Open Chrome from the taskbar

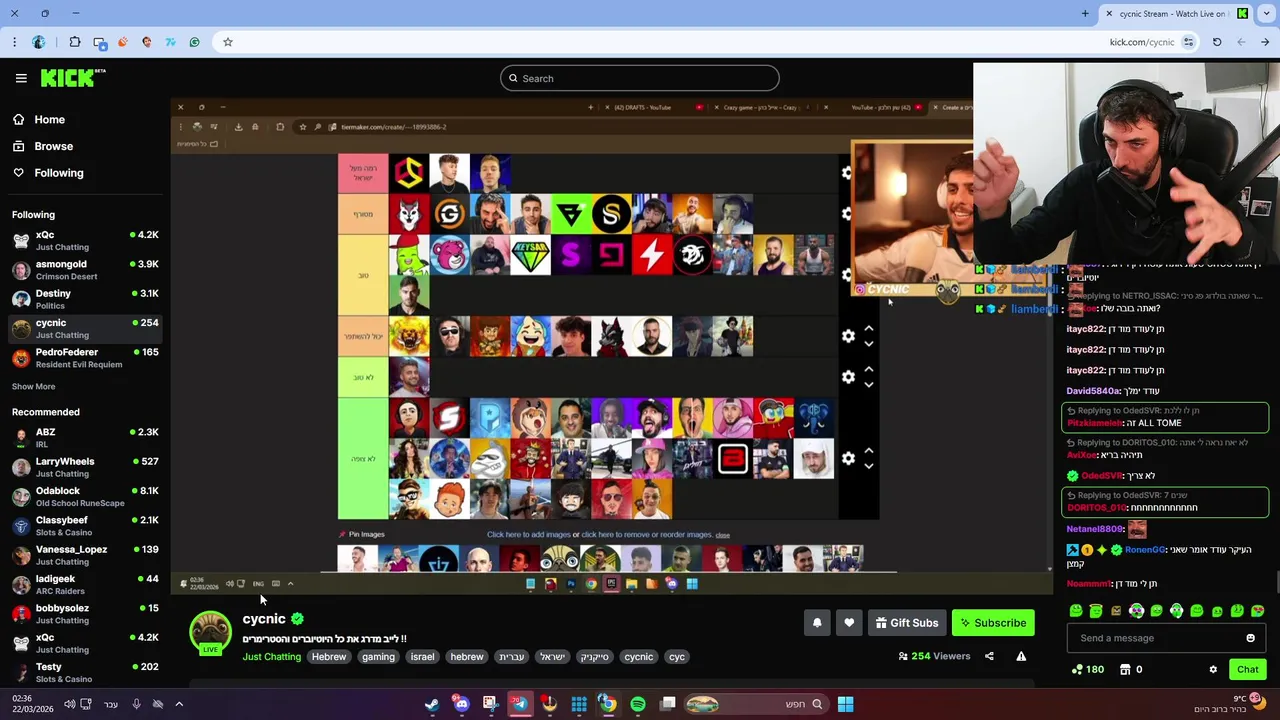(x=608, y=704)
